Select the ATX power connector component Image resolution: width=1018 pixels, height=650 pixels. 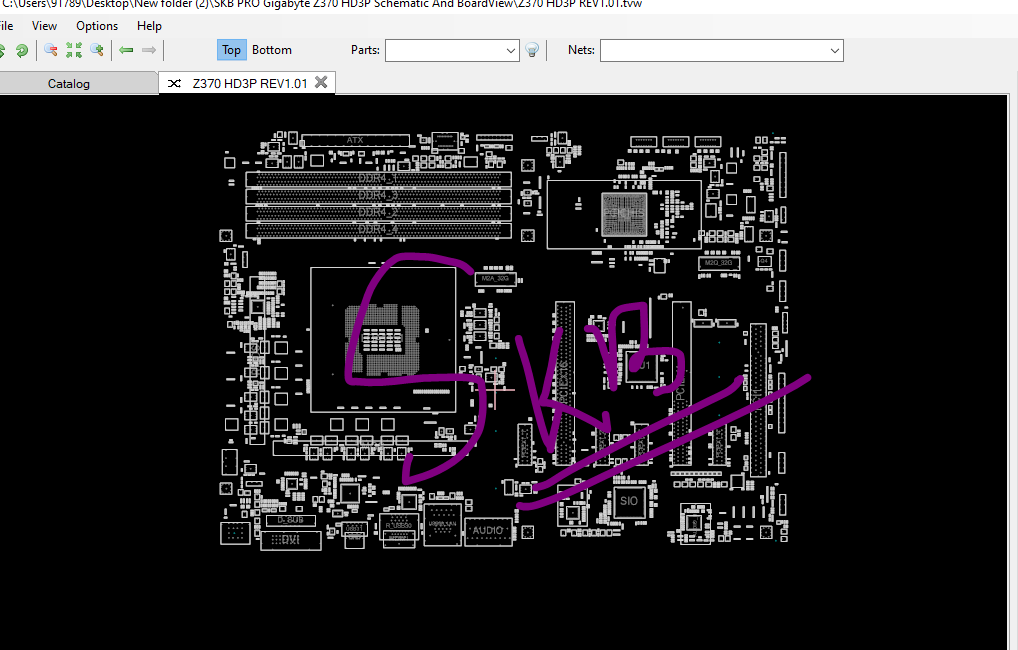coord(355,140)
